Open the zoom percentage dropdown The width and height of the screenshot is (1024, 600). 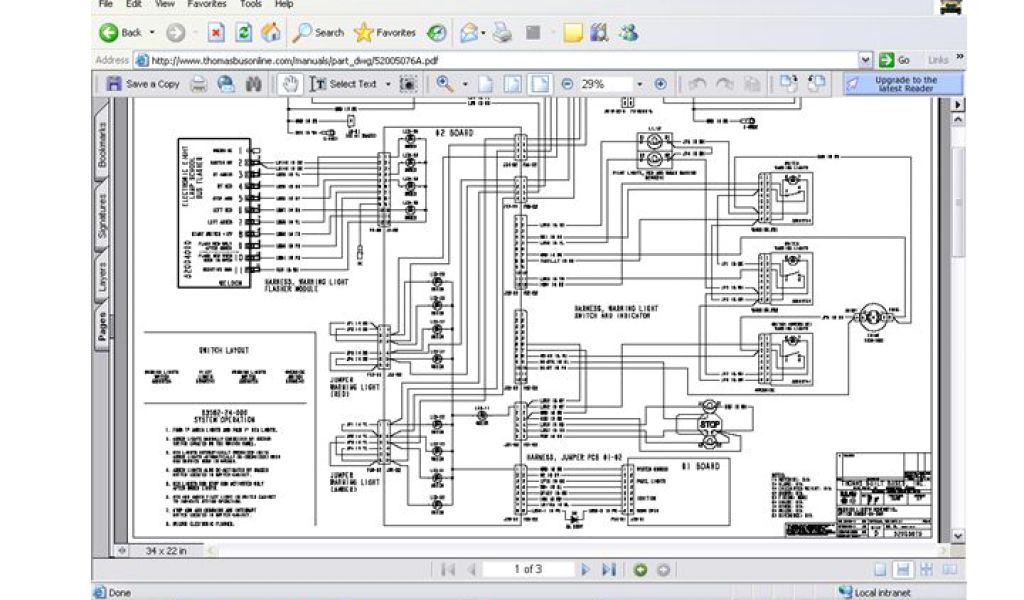coord(640,85)
